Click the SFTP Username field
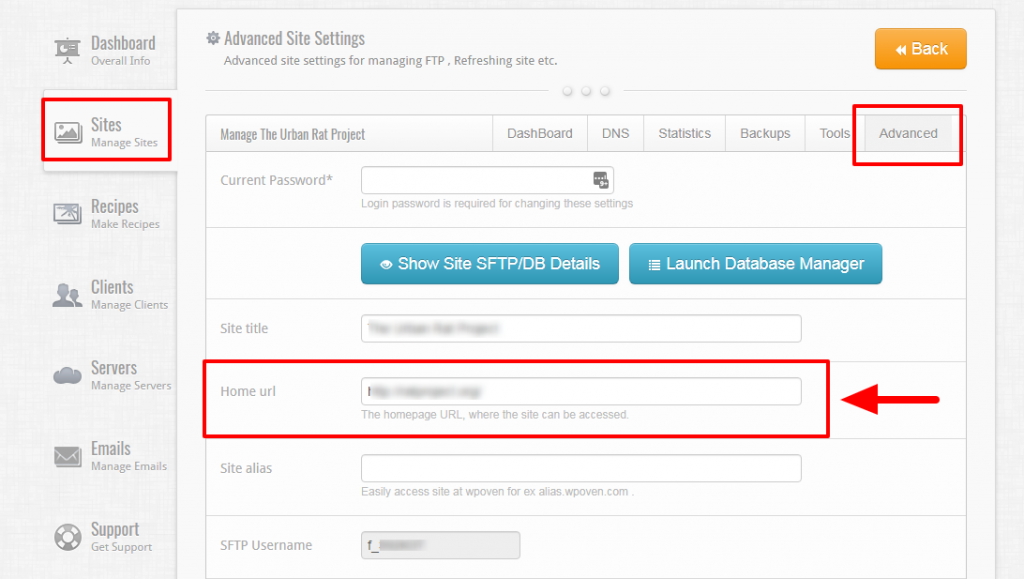 point(441,545)
